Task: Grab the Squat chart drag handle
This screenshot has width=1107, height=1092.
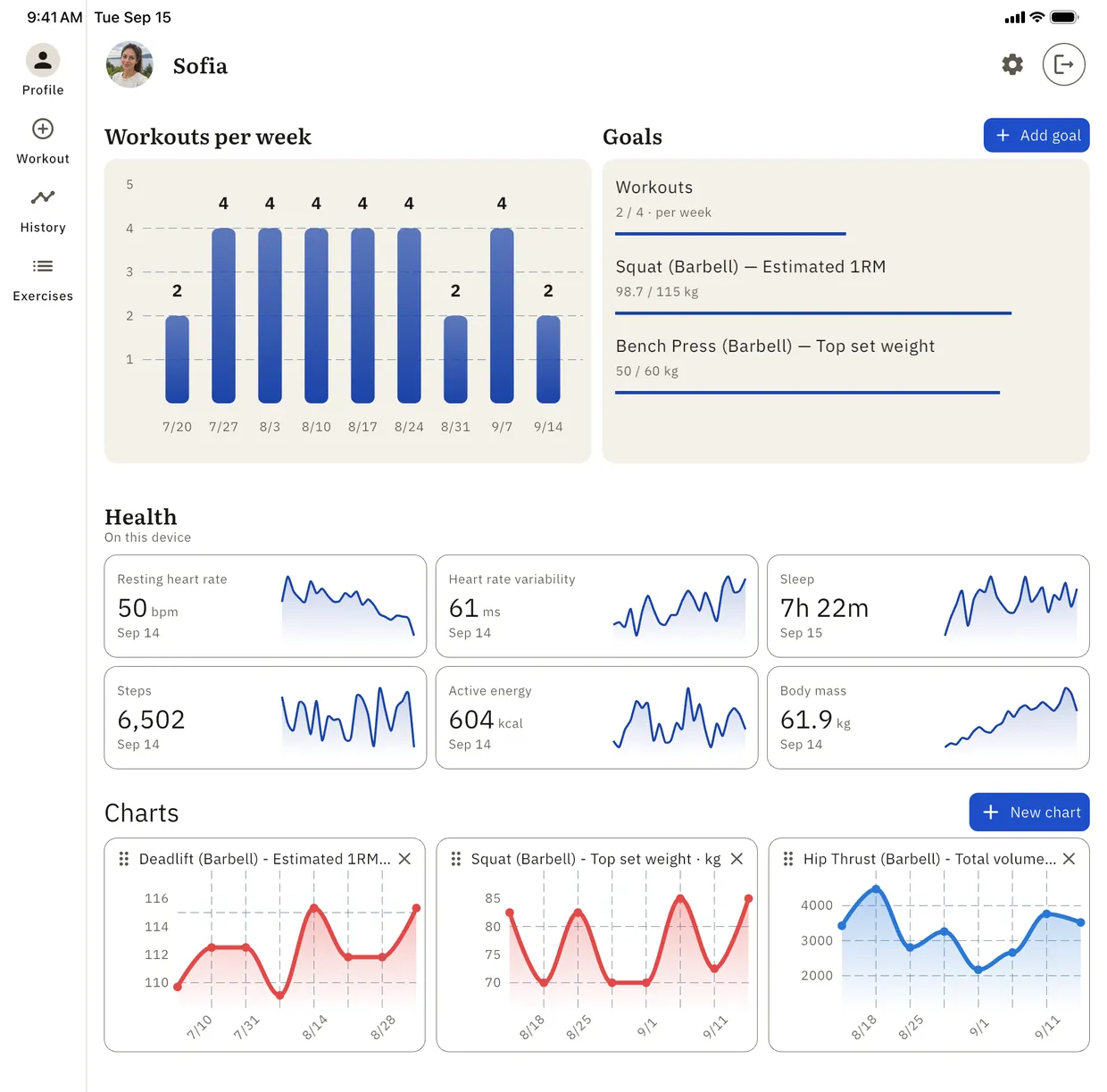Action: pos(456,858)
